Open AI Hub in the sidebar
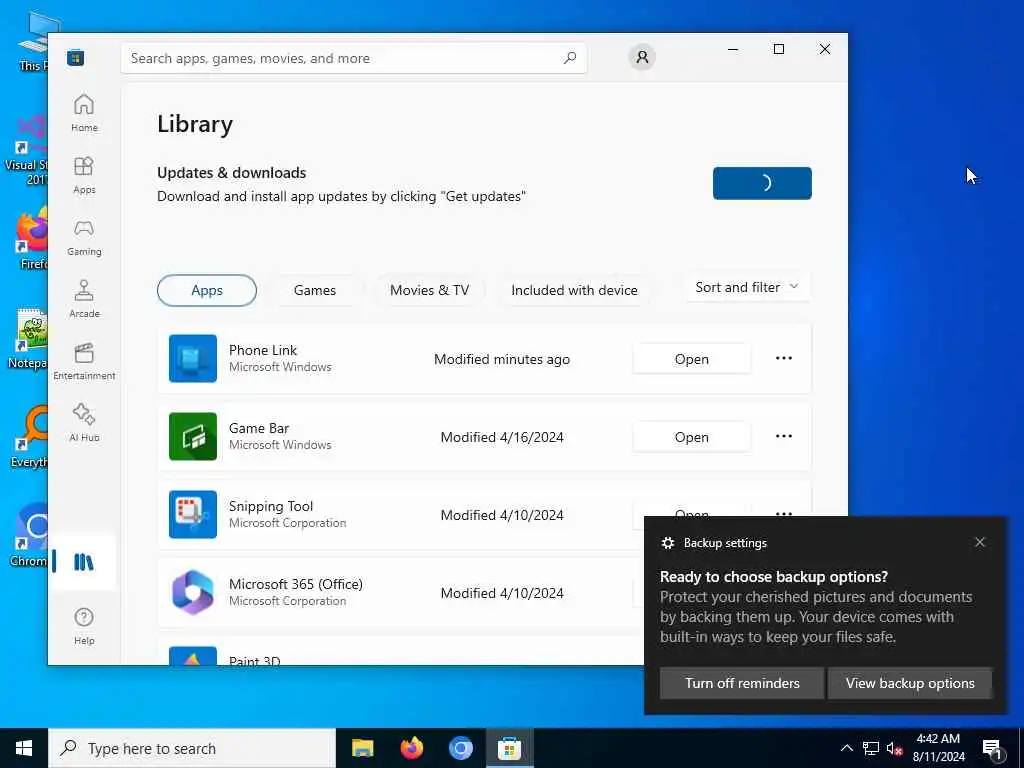This screenshot has height=768, width=1024. coord(84,423)
